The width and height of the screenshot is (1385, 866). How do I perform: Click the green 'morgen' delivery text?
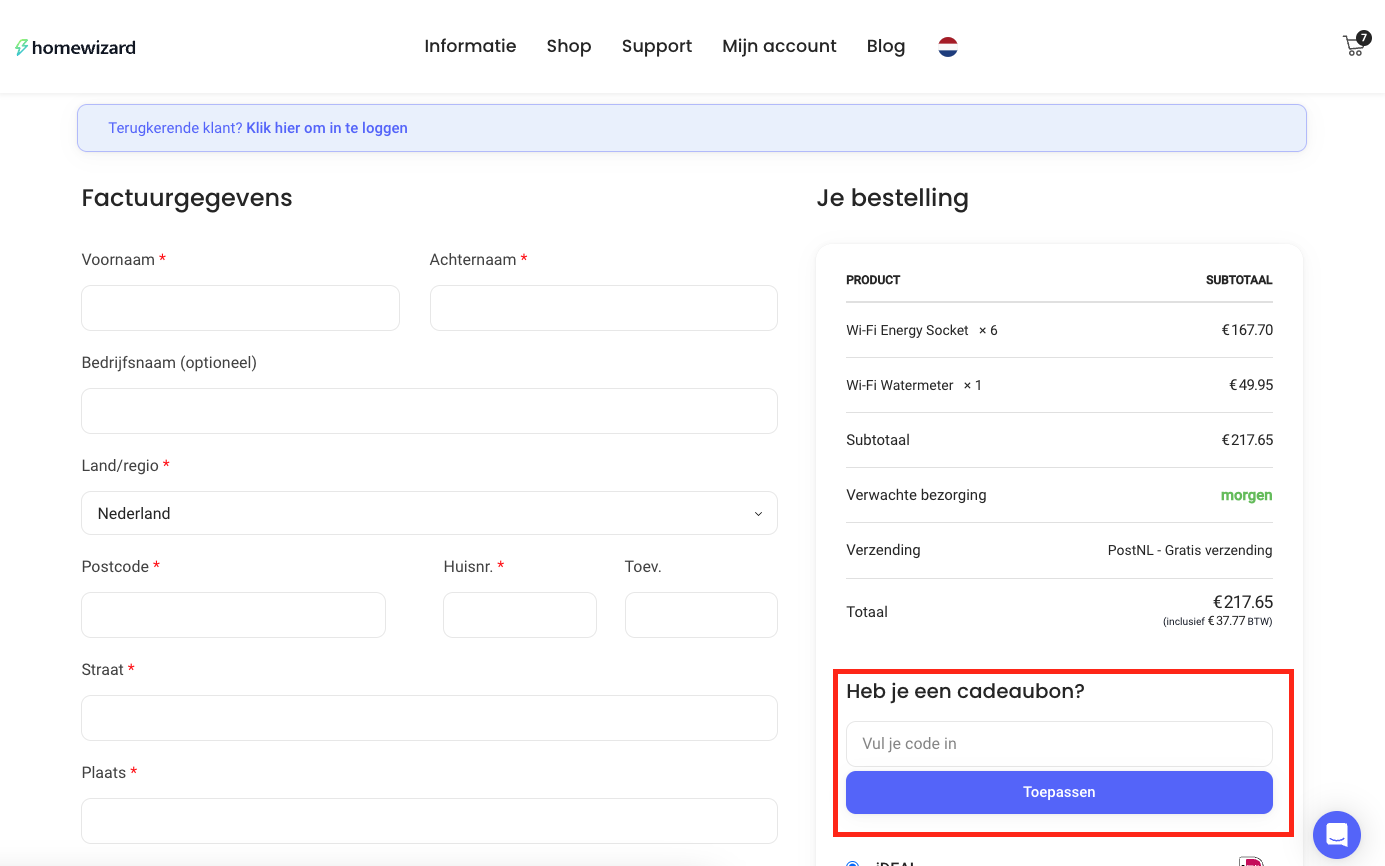coord(1247,495)
